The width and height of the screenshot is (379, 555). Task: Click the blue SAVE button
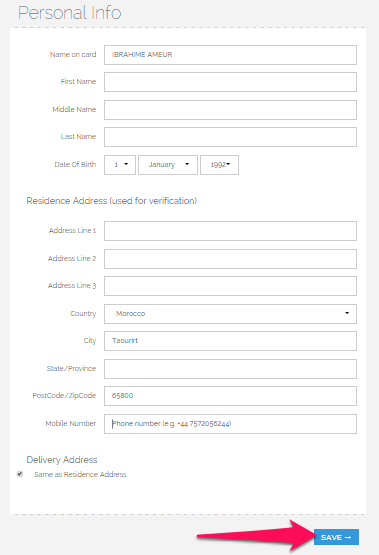(336, 537)
